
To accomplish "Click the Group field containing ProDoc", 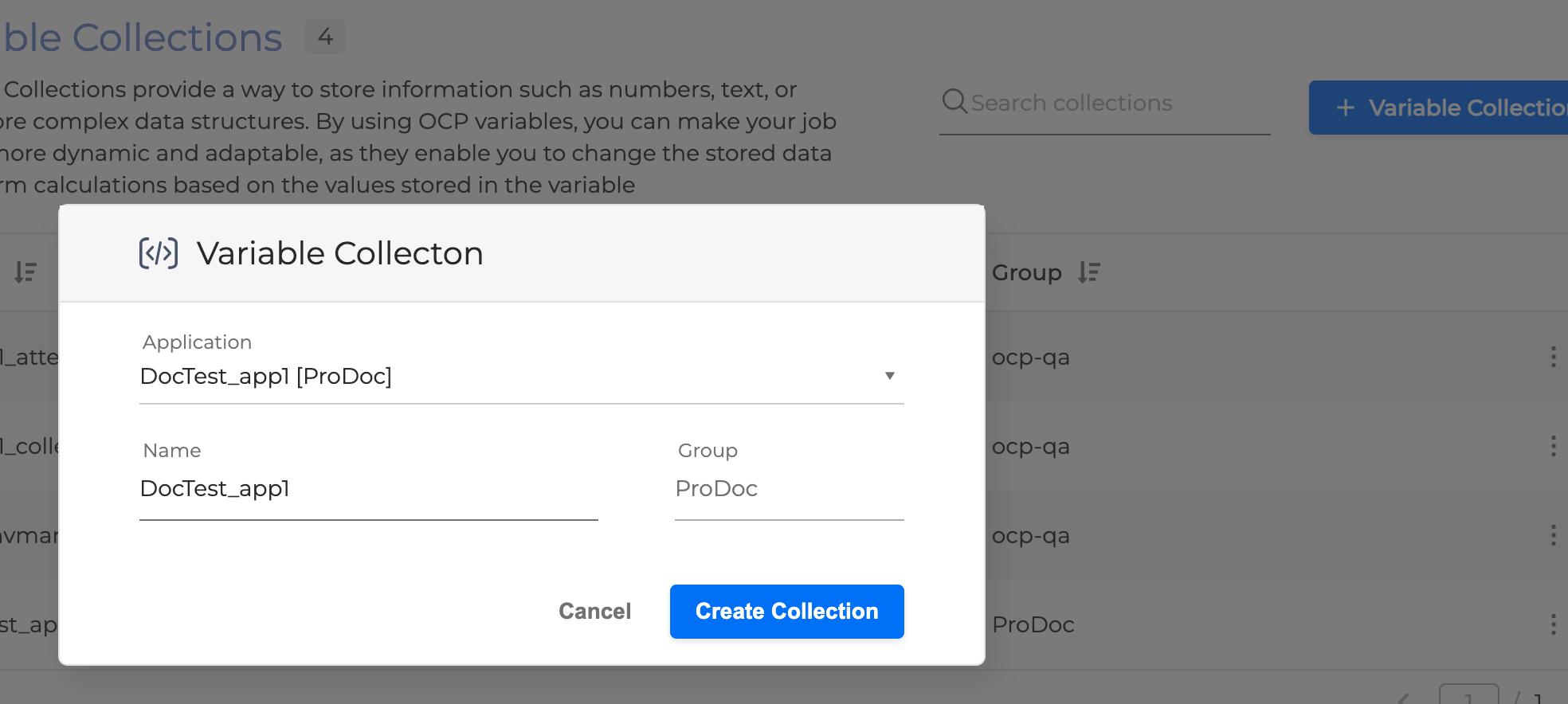I will tap(788, 489).
